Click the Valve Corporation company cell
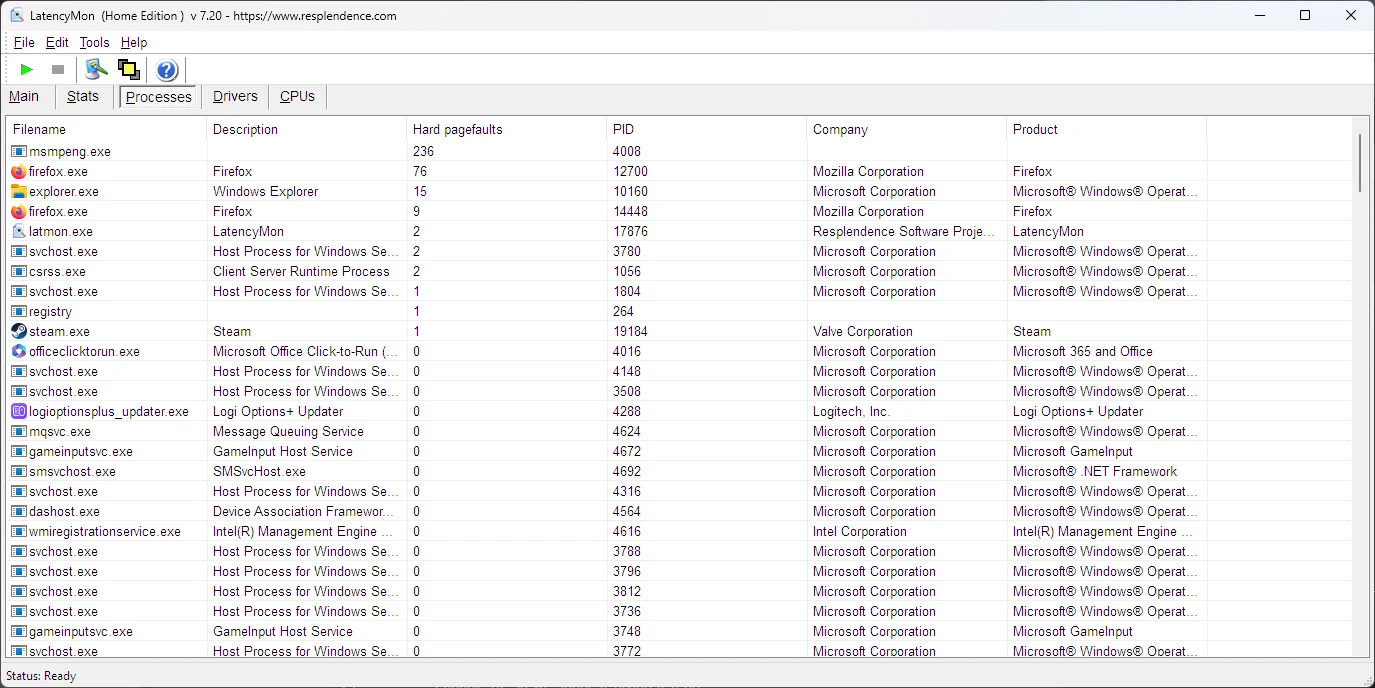This screenshot has width=1375, height=688. coord(863,332)
